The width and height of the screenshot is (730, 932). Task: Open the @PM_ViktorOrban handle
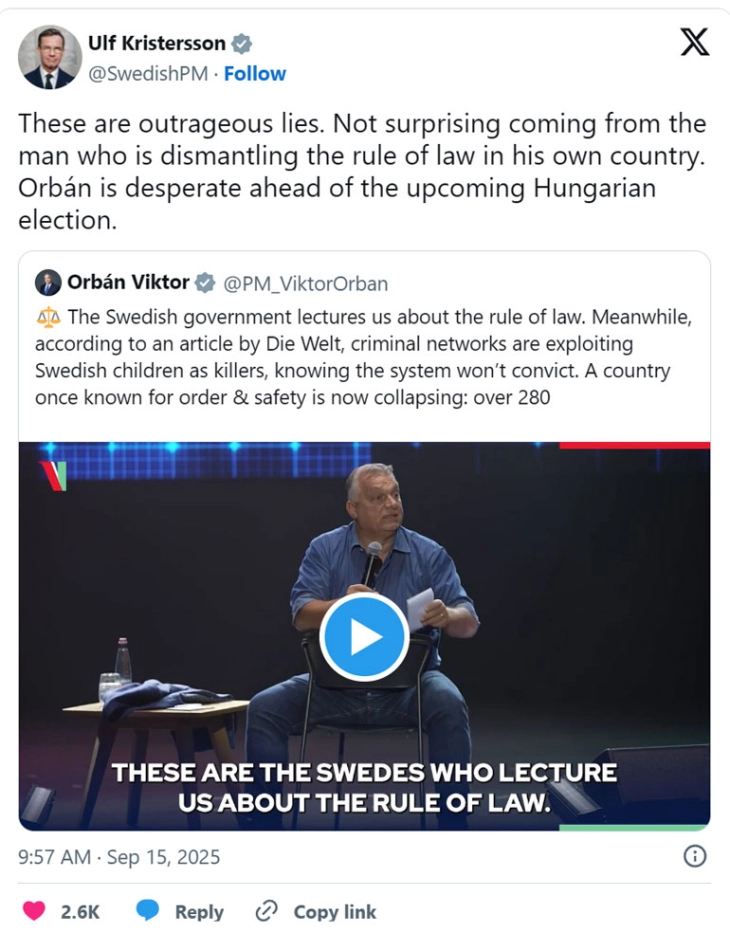coord(306,283)
